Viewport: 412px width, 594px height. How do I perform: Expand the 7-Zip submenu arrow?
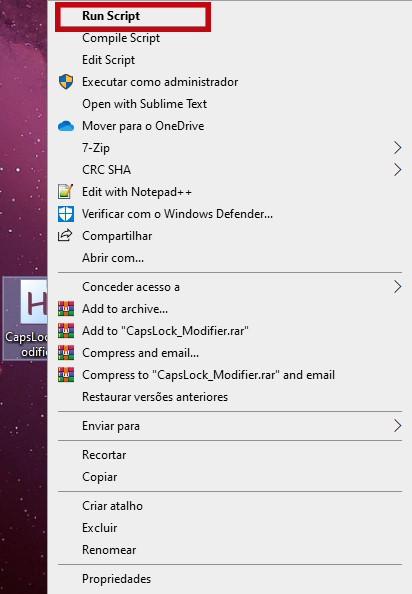(x=397, y=148)
